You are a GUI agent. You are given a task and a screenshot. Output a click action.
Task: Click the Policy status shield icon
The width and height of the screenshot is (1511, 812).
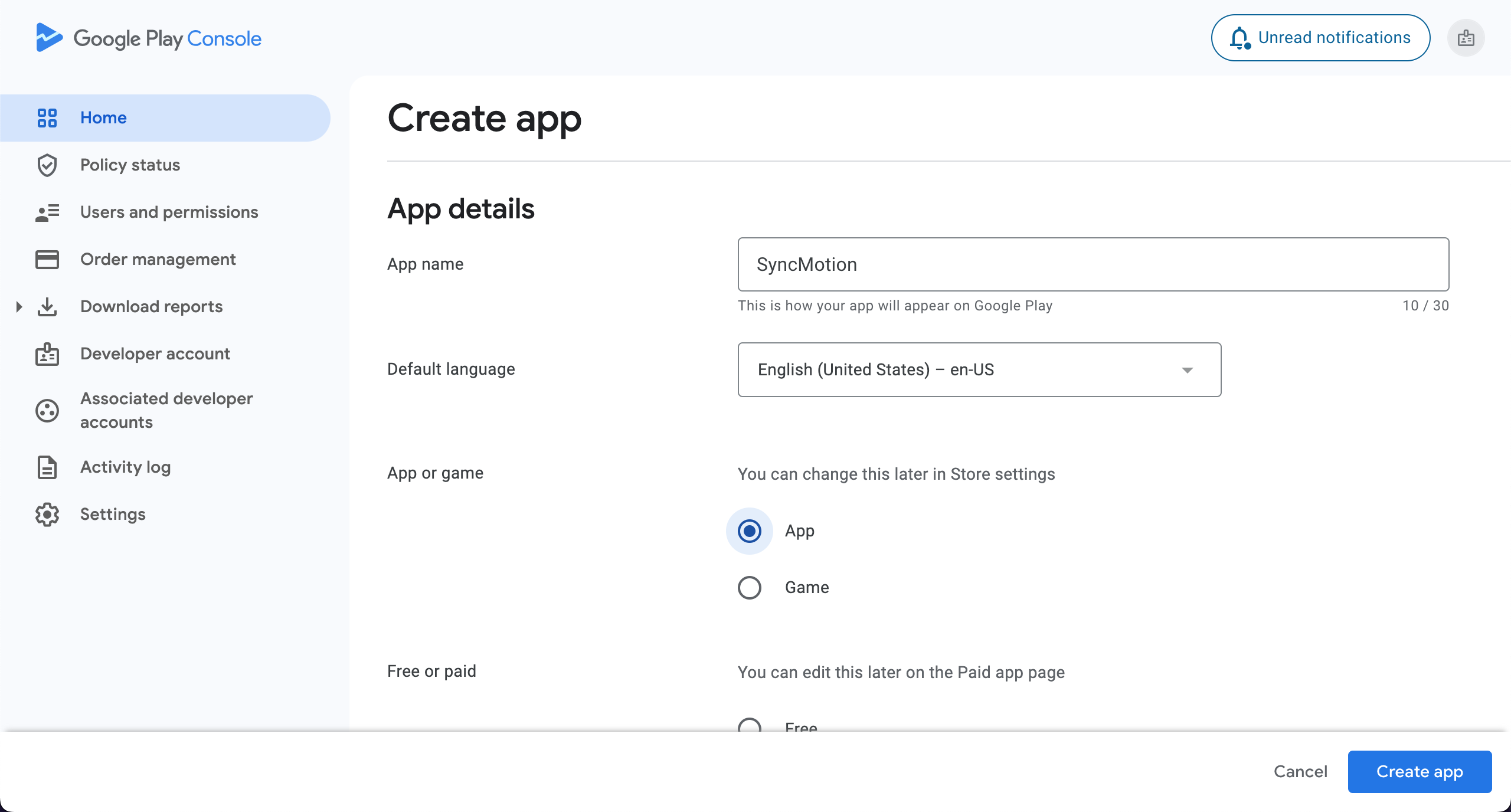47,165
